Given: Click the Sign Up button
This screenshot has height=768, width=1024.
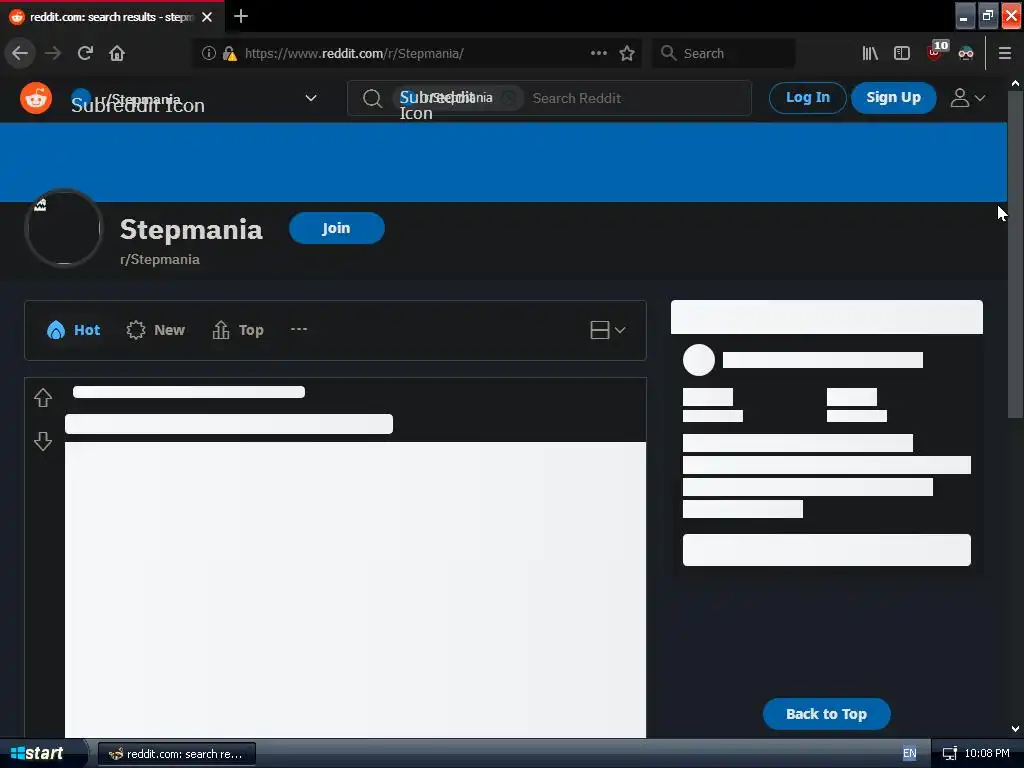Looking at the screenshot, I should coord(893,97).
